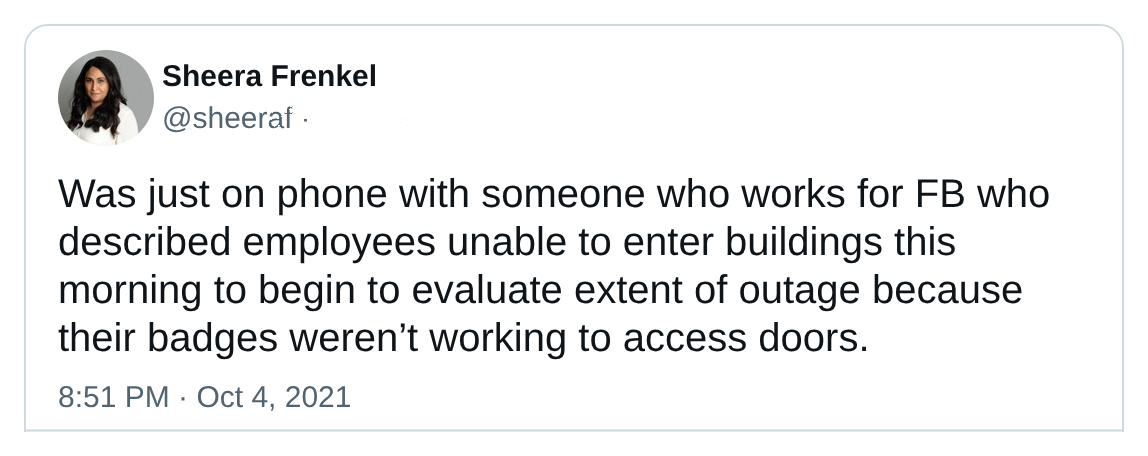
Task: Click the word "because" in the tweet
Action: 947,291
